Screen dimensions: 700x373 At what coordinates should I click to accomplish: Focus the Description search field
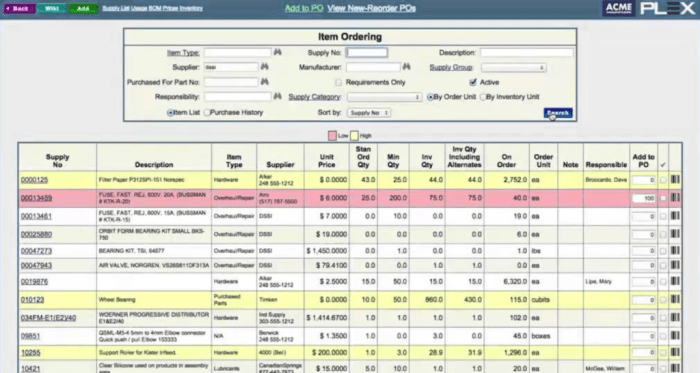click(527, 53)
